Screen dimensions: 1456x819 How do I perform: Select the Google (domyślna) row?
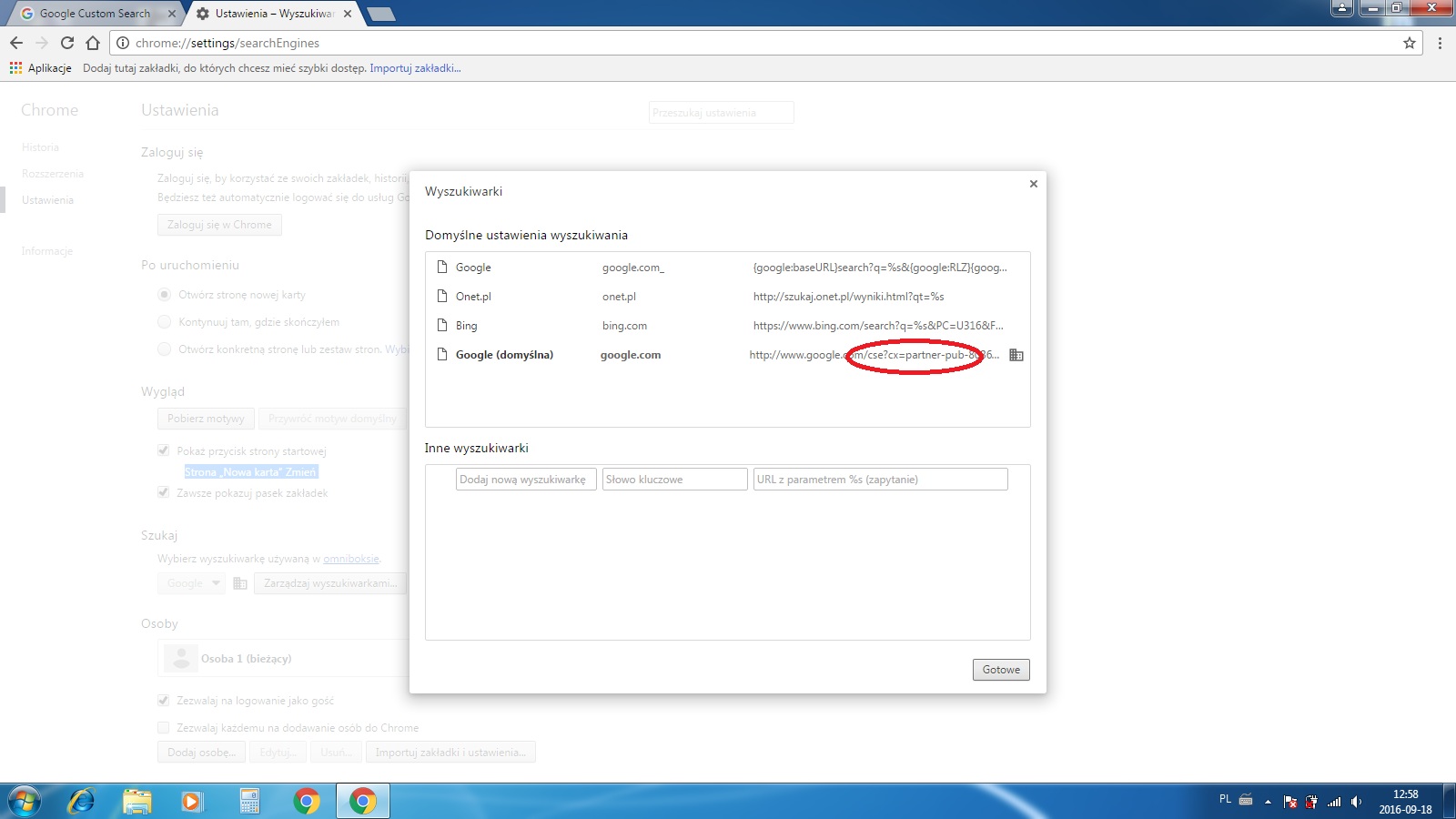727,355
